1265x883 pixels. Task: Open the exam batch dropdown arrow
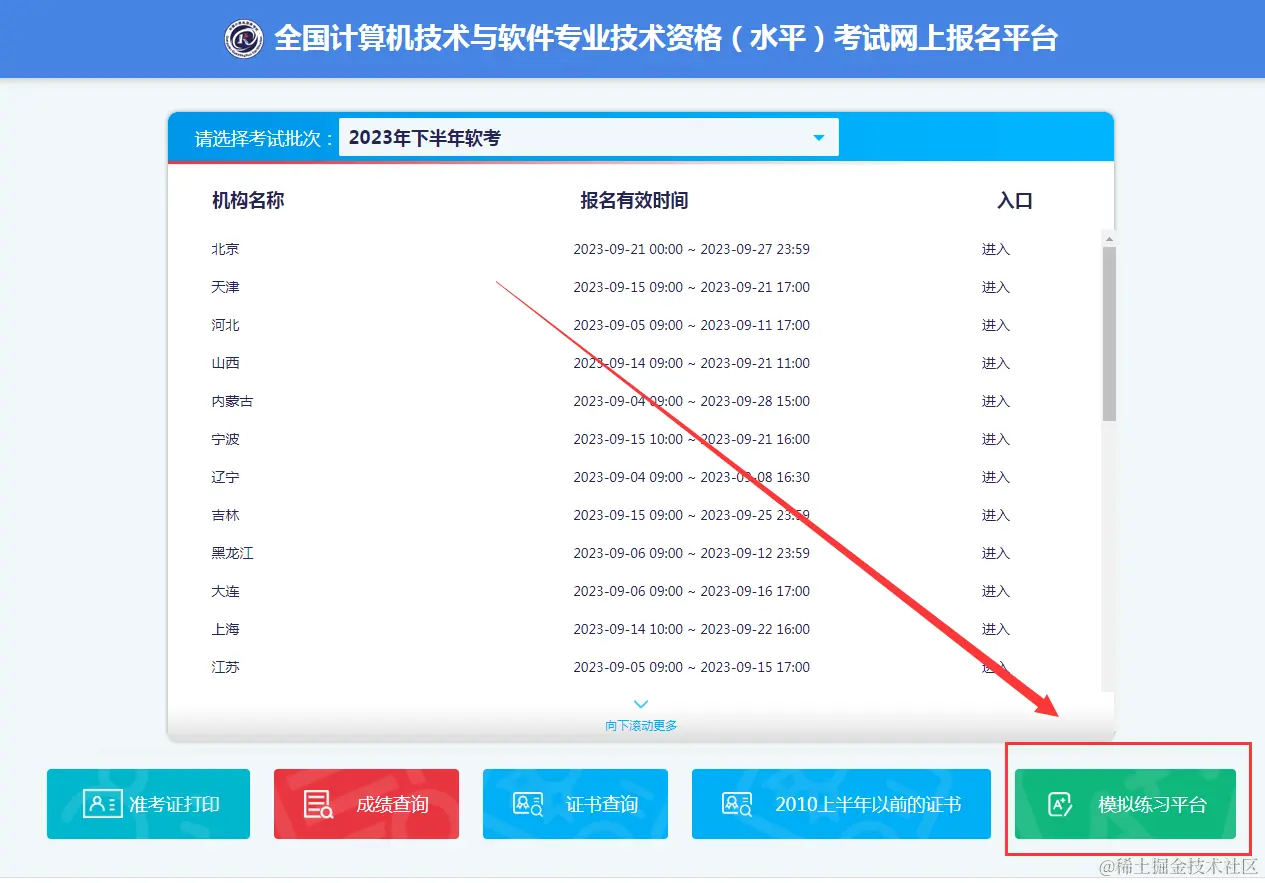pos(819,138)
